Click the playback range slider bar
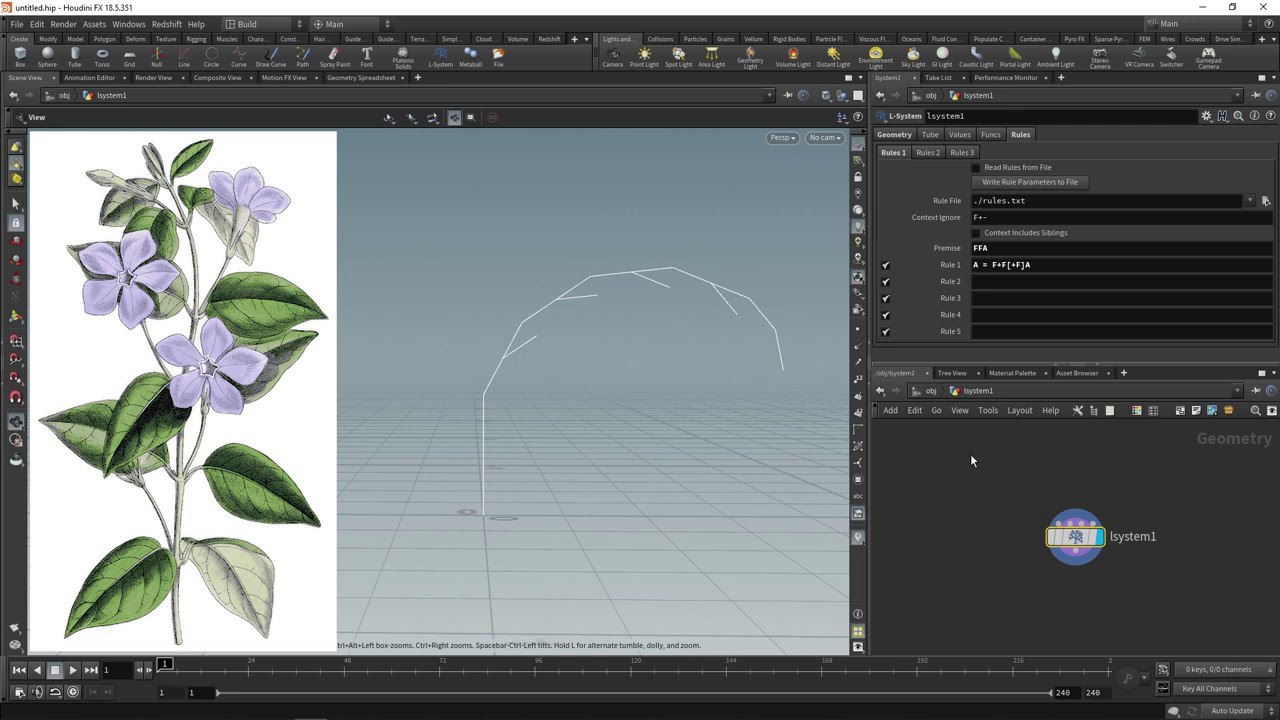This screenshot has height=720, width=1280. 635,693
